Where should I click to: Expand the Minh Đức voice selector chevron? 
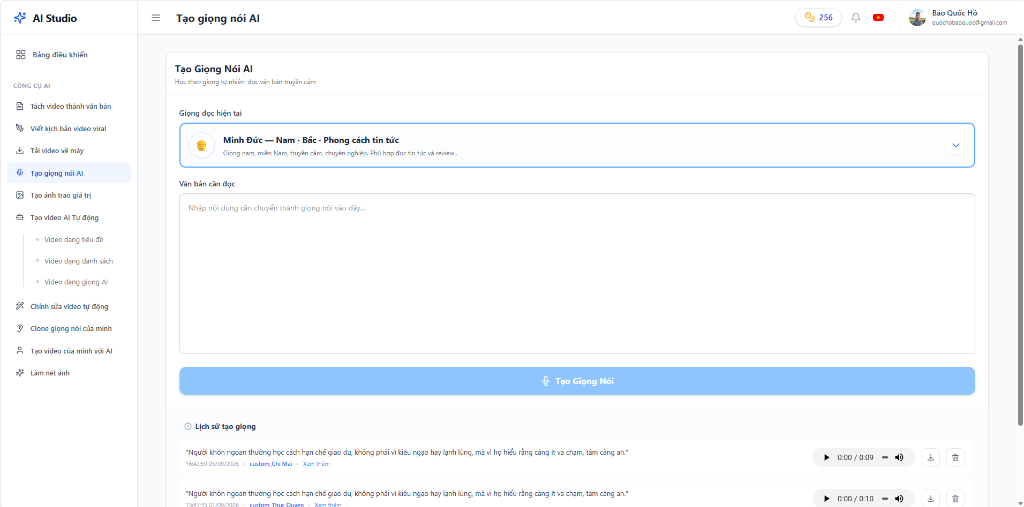tap(955, 145)
